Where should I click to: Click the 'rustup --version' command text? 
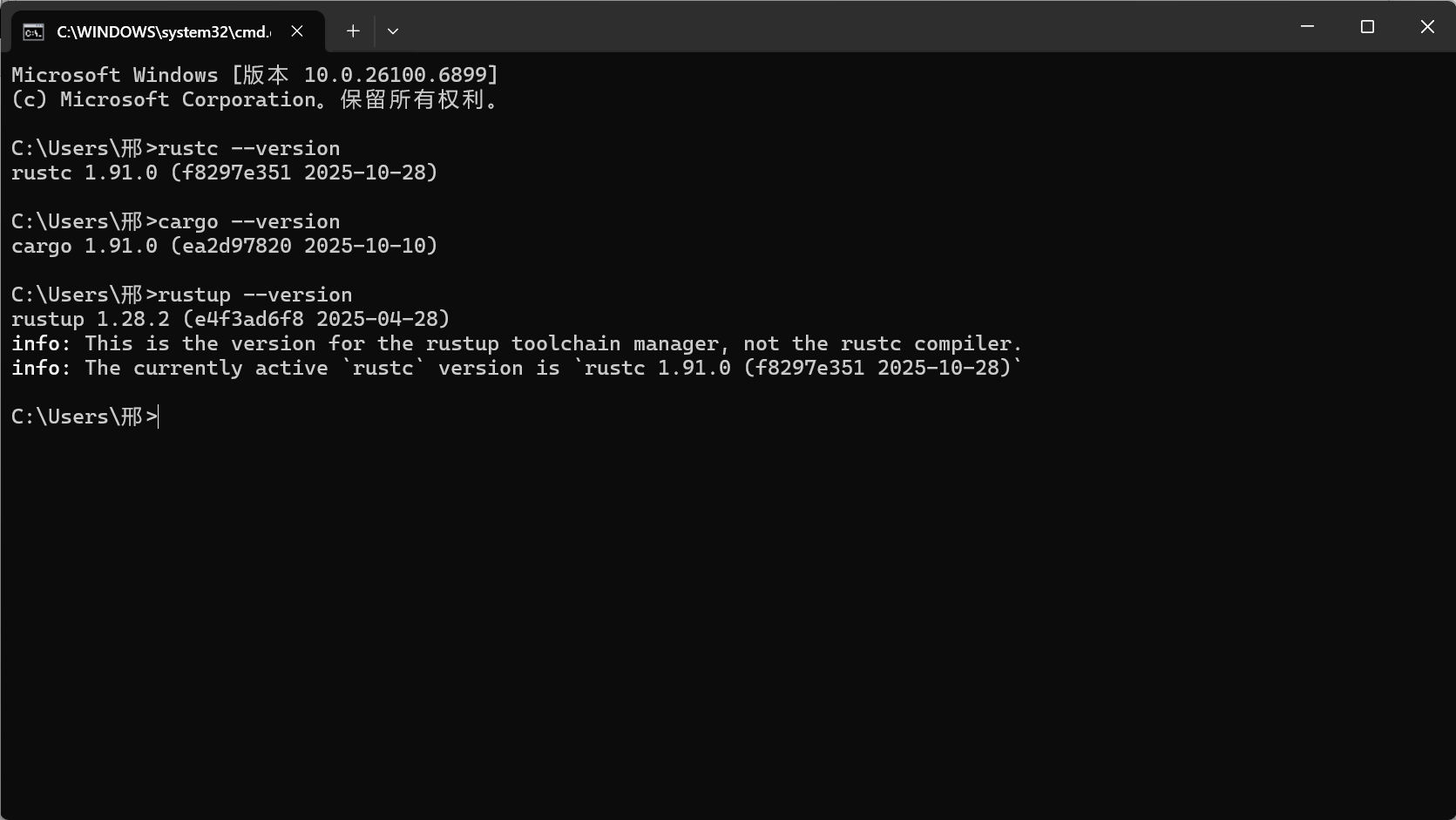pos(254,295)
